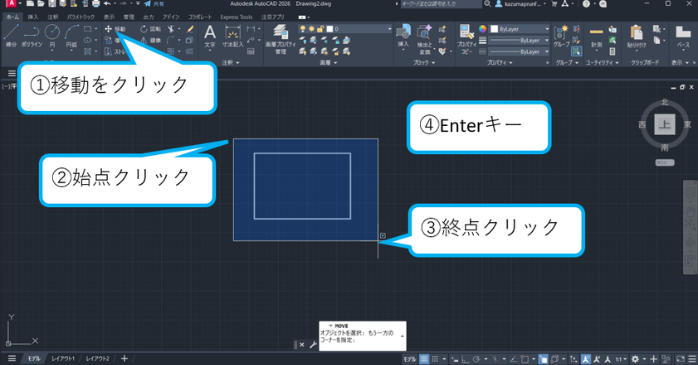Click the Measure (計測) tool
Image resolution: width=698 pixels, height=365 pixels.
[x=596, y=36]
